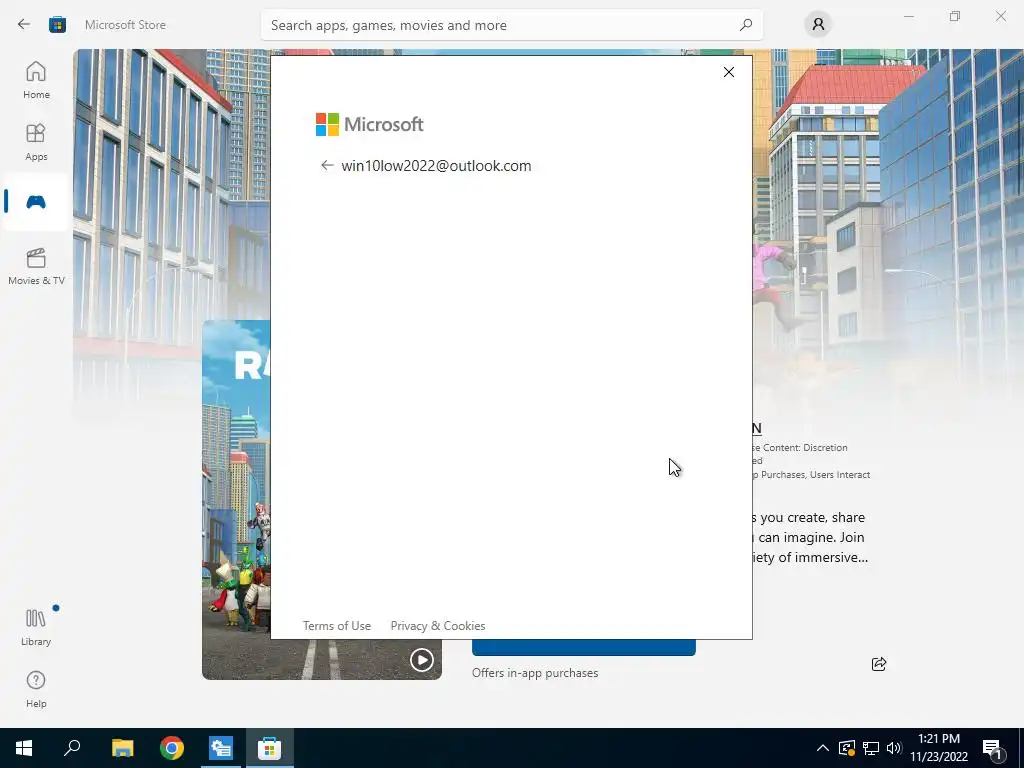Open the volume speaker tray icon
Image resolution: width=1024 pixels, height=768 pixels.
(894, 748)
